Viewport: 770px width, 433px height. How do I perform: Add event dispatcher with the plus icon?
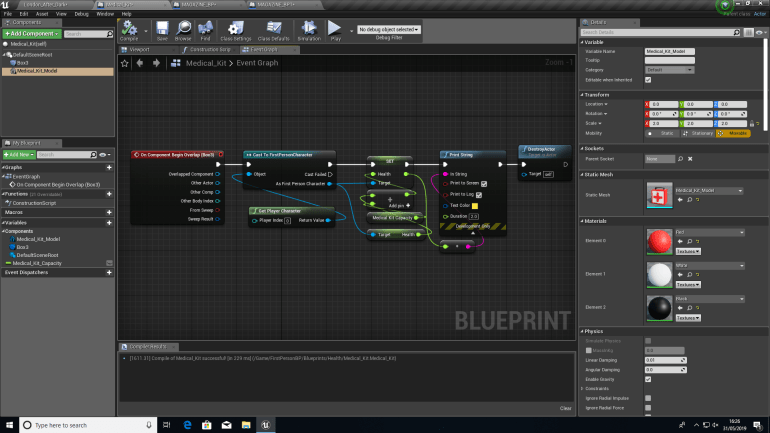109,272
